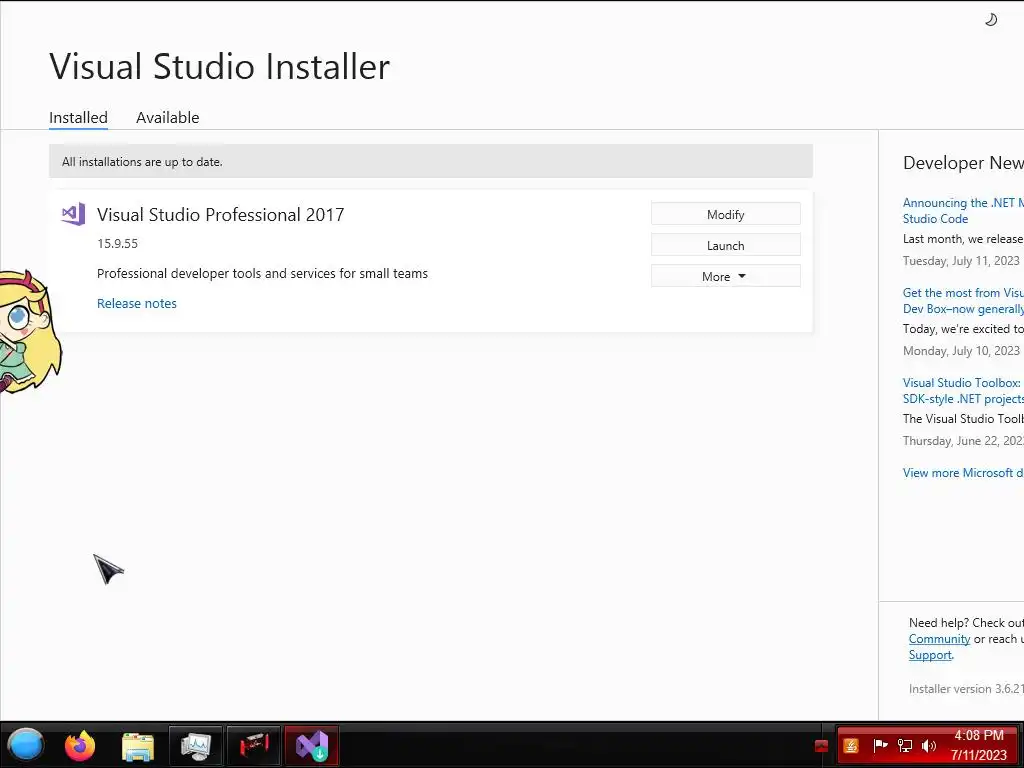This screenshot has height=768, width=1024.
Task: Click the Visual Studio Installer heading
Action: (219, 66)
